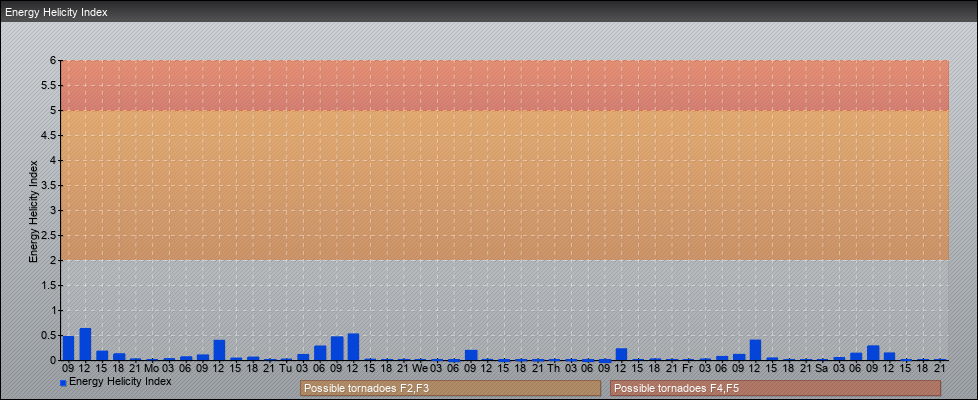This screenshot has height=400, width=978.
Task: Select the Wednesday 09 hour bar
Action: (x=470, y=355)
